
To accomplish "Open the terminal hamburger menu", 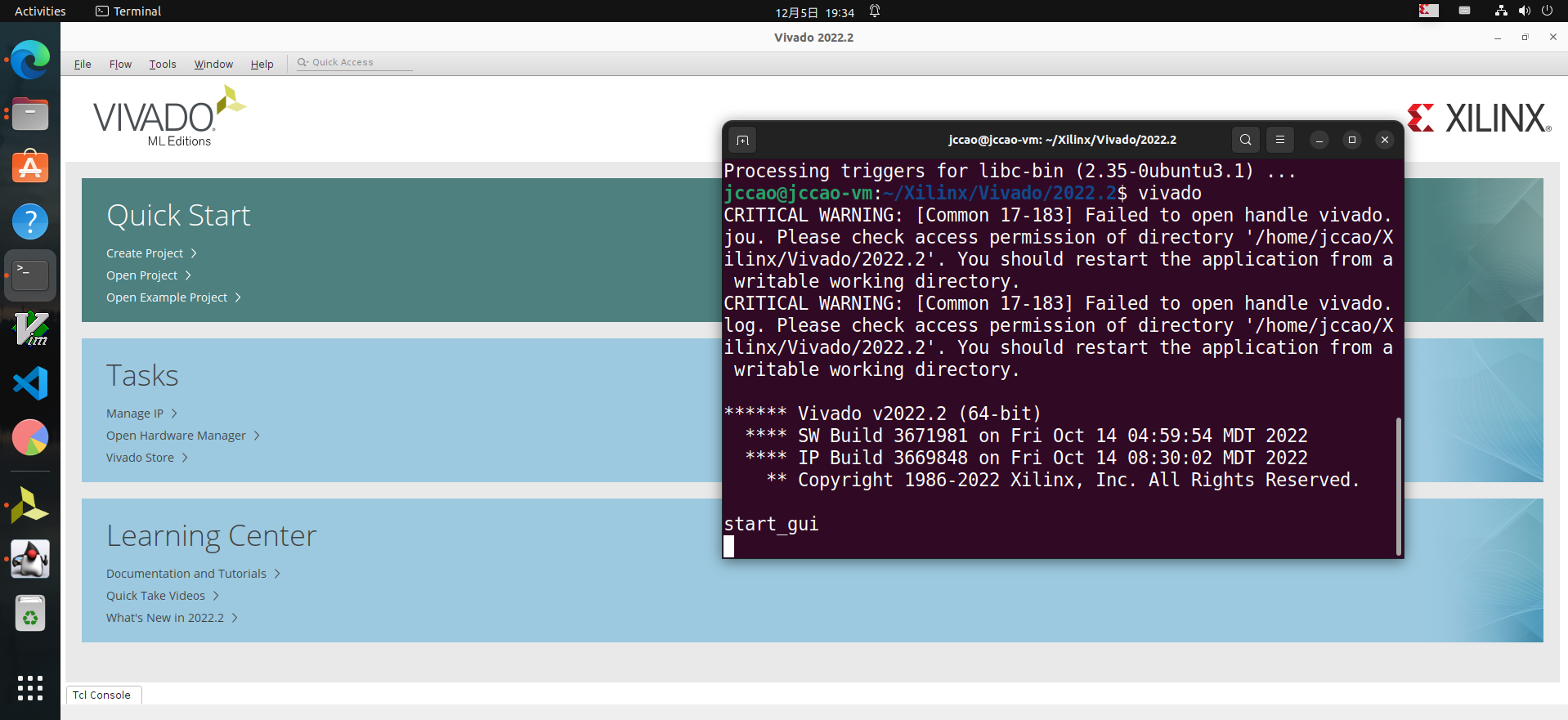I will (x=1280, y=140).
